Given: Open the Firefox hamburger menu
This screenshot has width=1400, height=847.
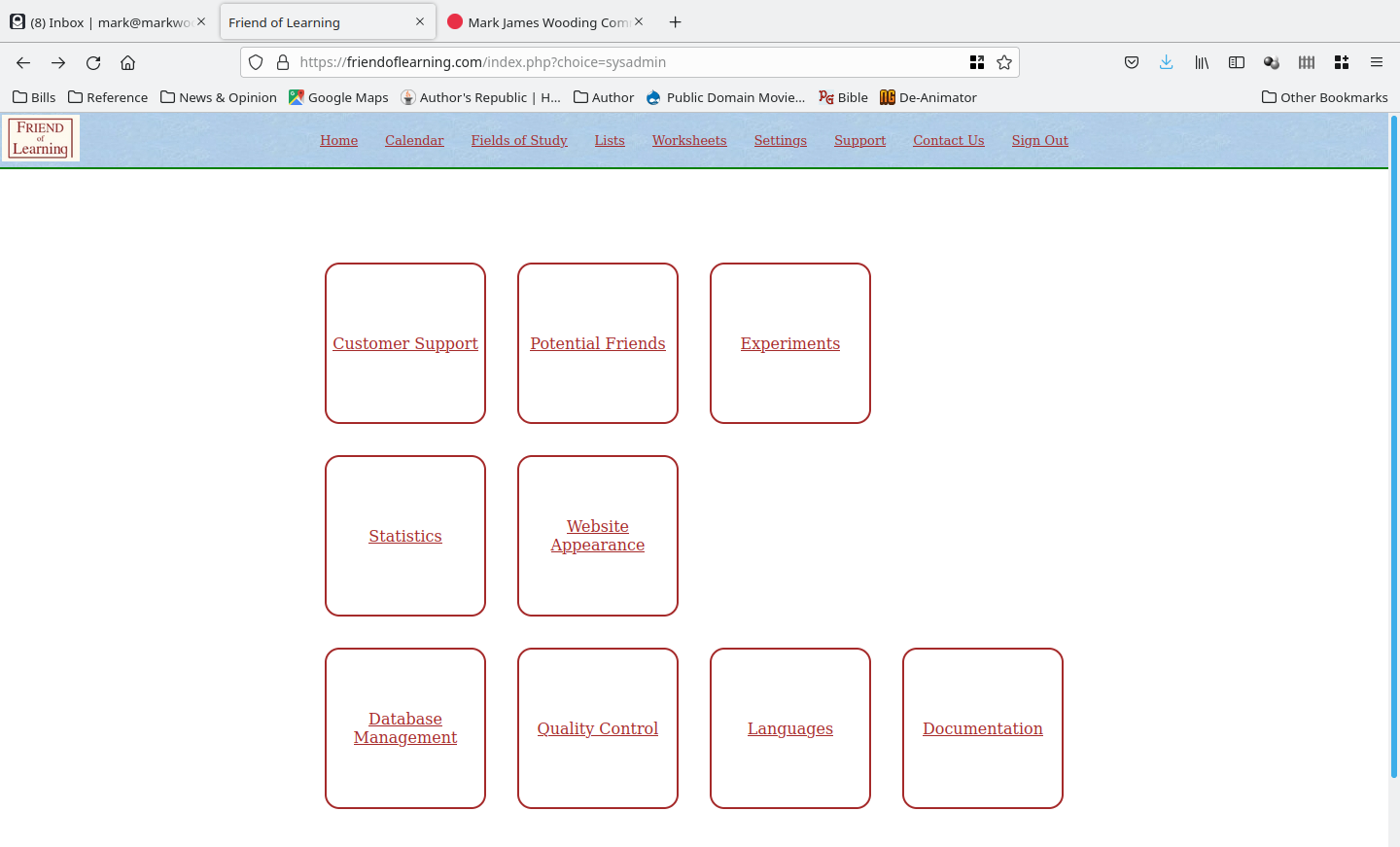Looking at the screenshot, I should [1377, 62].
